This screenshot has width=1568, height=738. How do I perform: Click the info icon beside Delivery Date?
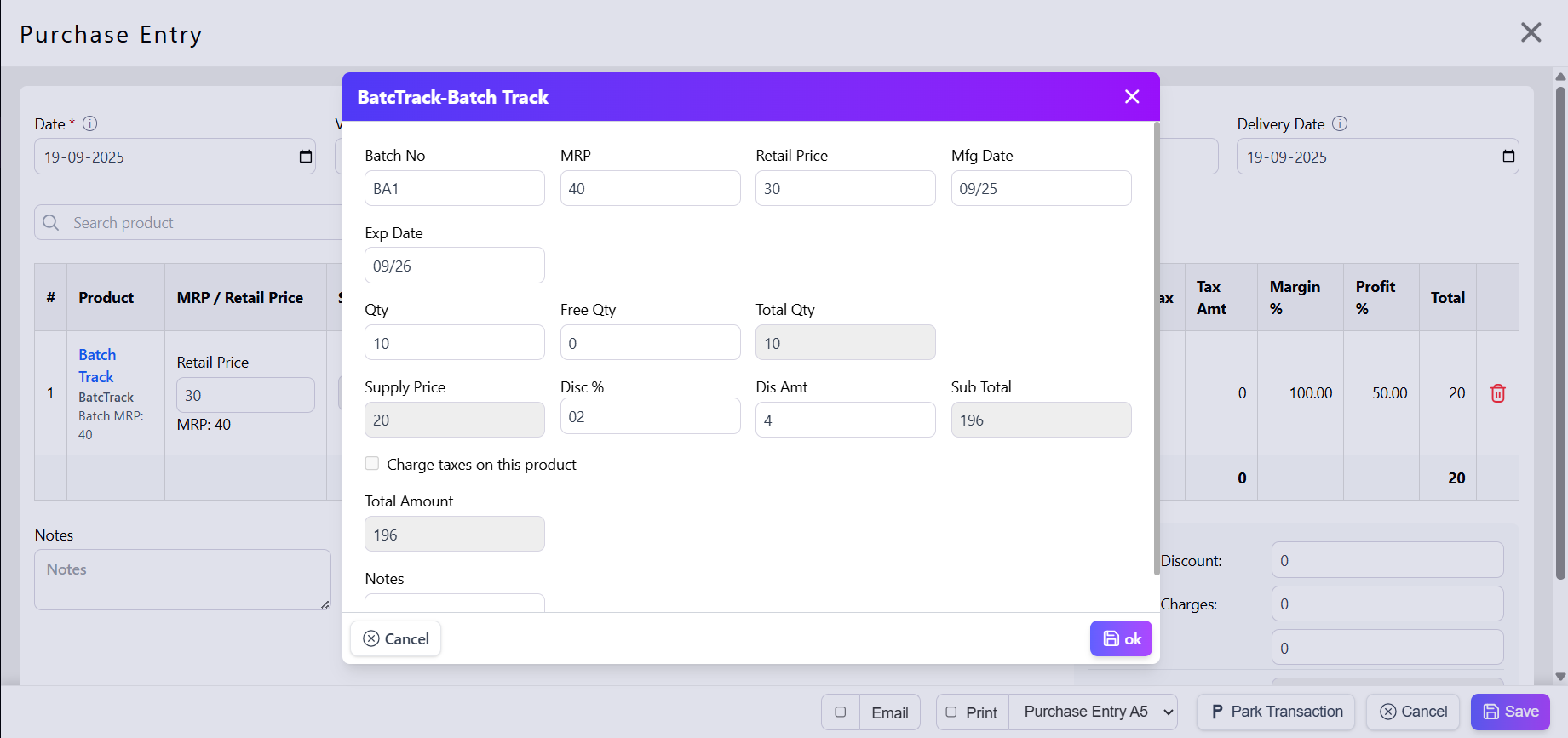coord(1340,123)
